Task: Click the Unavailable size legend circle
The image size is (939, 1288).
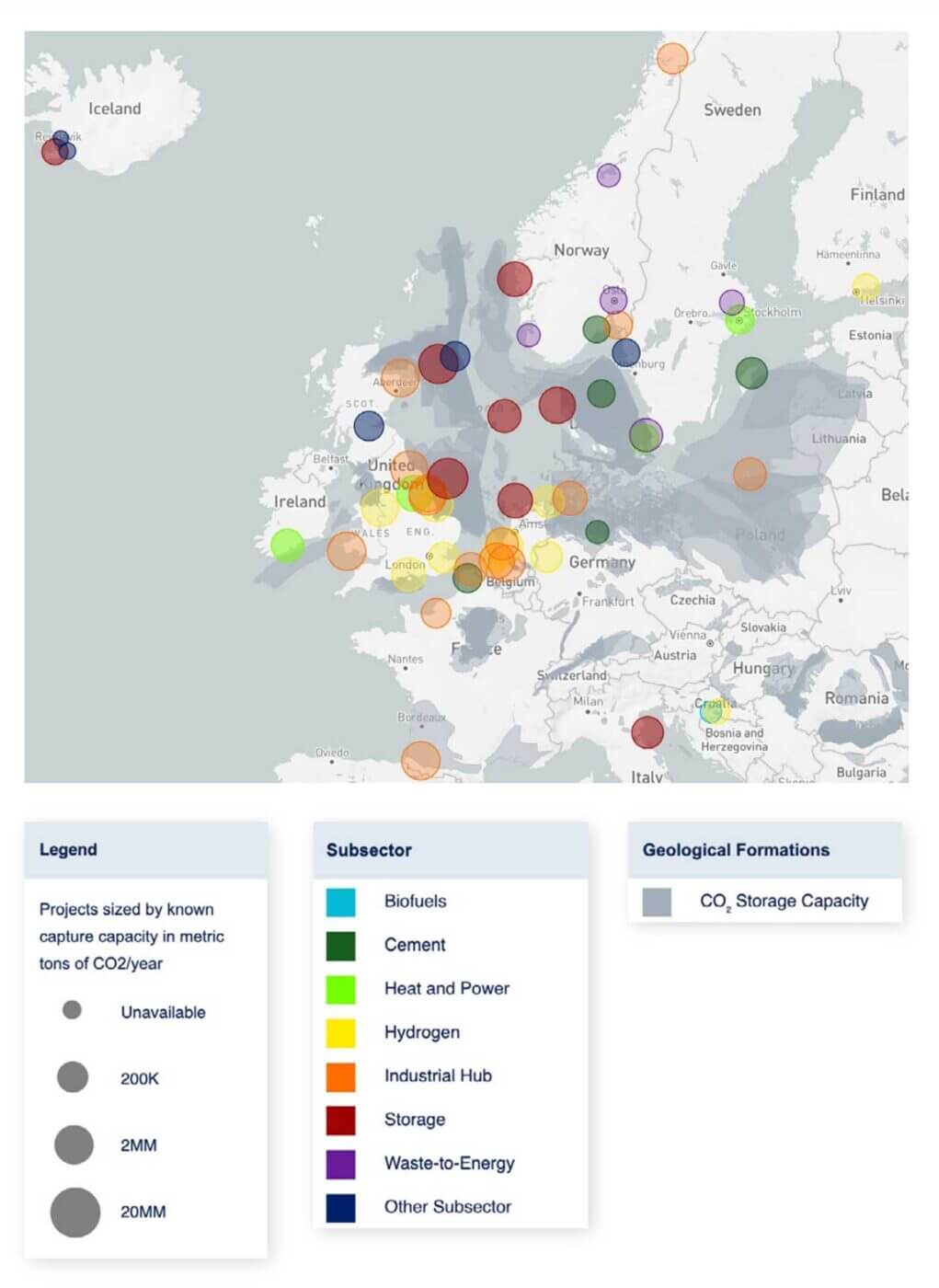Action: coord(72,1010)
